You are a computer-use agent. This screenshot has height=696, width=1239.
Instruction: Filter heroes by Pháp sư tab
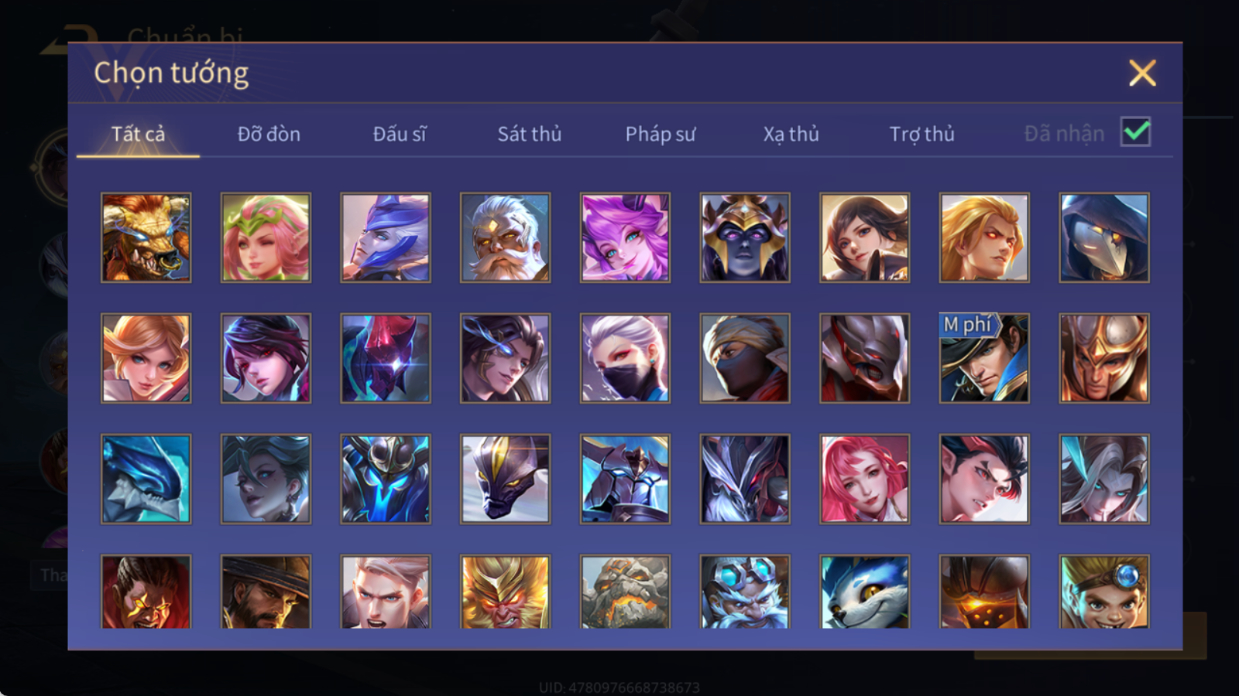point(660,134)
